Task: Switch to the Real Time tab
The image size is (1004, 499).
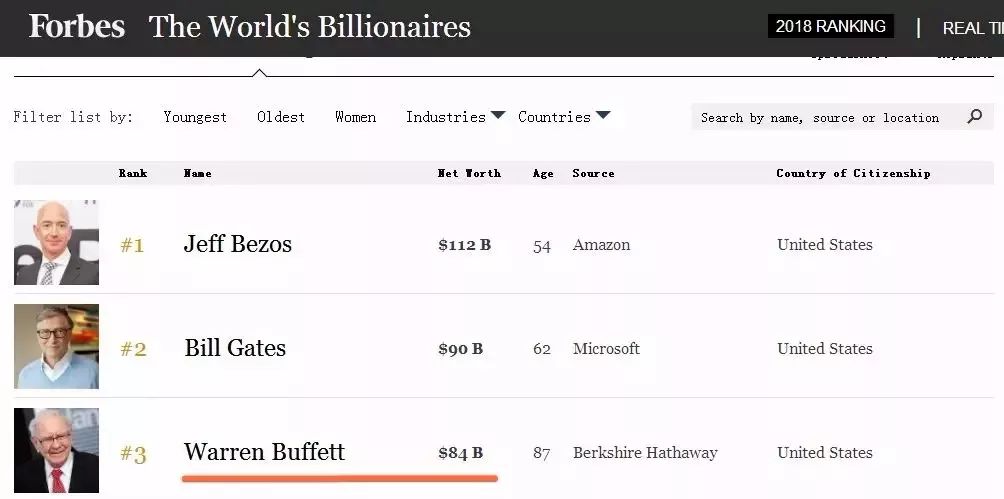Action: (970, 28)
